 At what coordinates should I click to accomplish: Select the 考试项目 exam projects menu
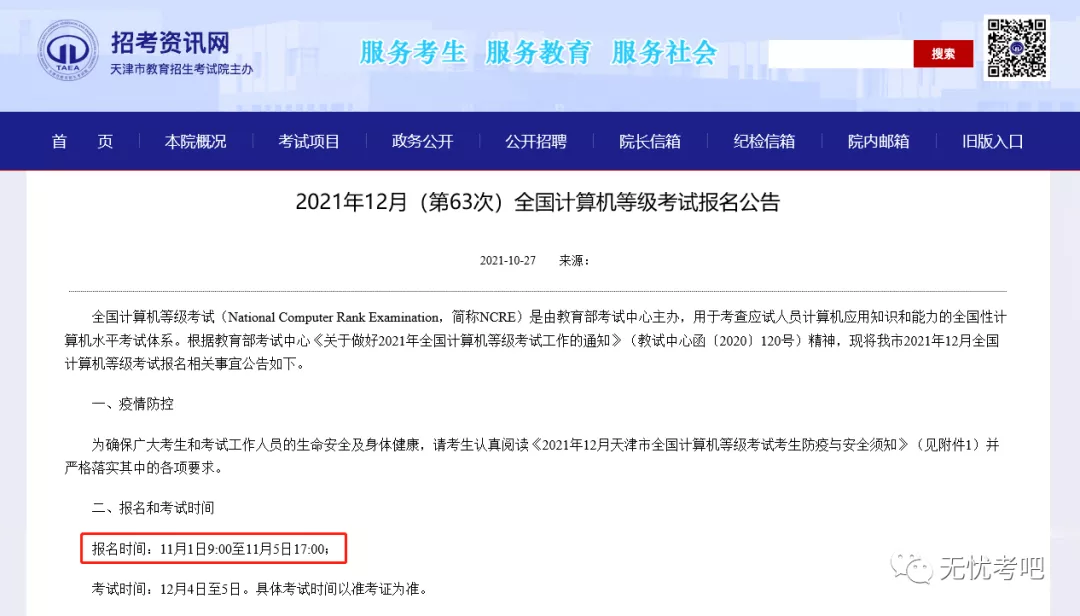[309, 141]
